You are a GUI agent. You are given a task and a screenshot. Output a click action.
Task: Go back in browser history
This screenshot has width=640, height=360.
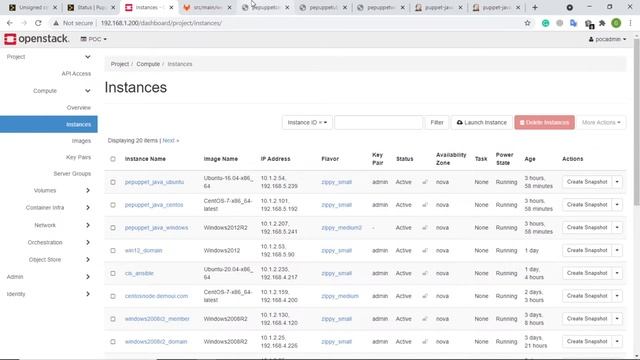pos(10,23)
